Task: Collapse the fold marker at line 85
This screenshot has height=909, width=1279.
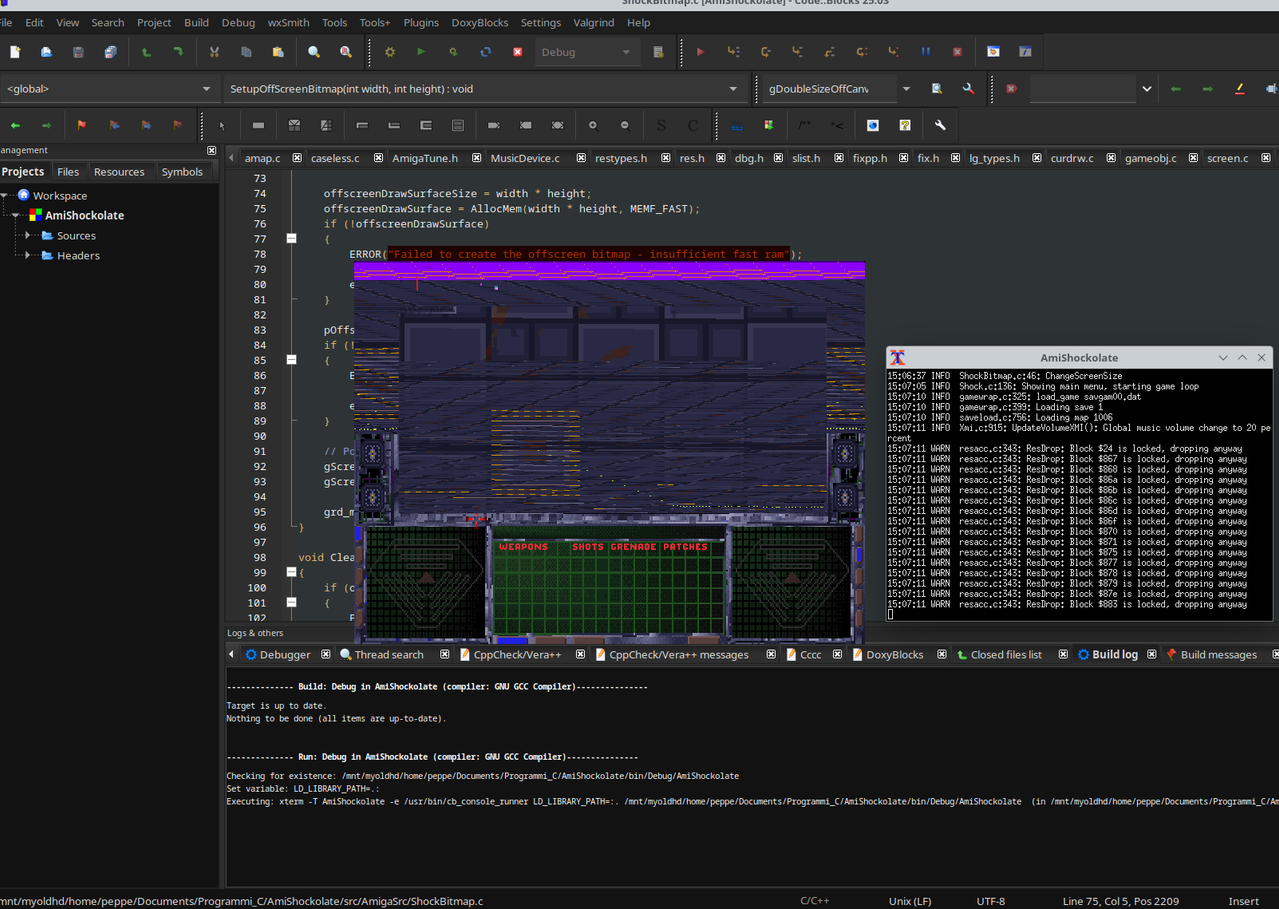Action: coord(291,360)
